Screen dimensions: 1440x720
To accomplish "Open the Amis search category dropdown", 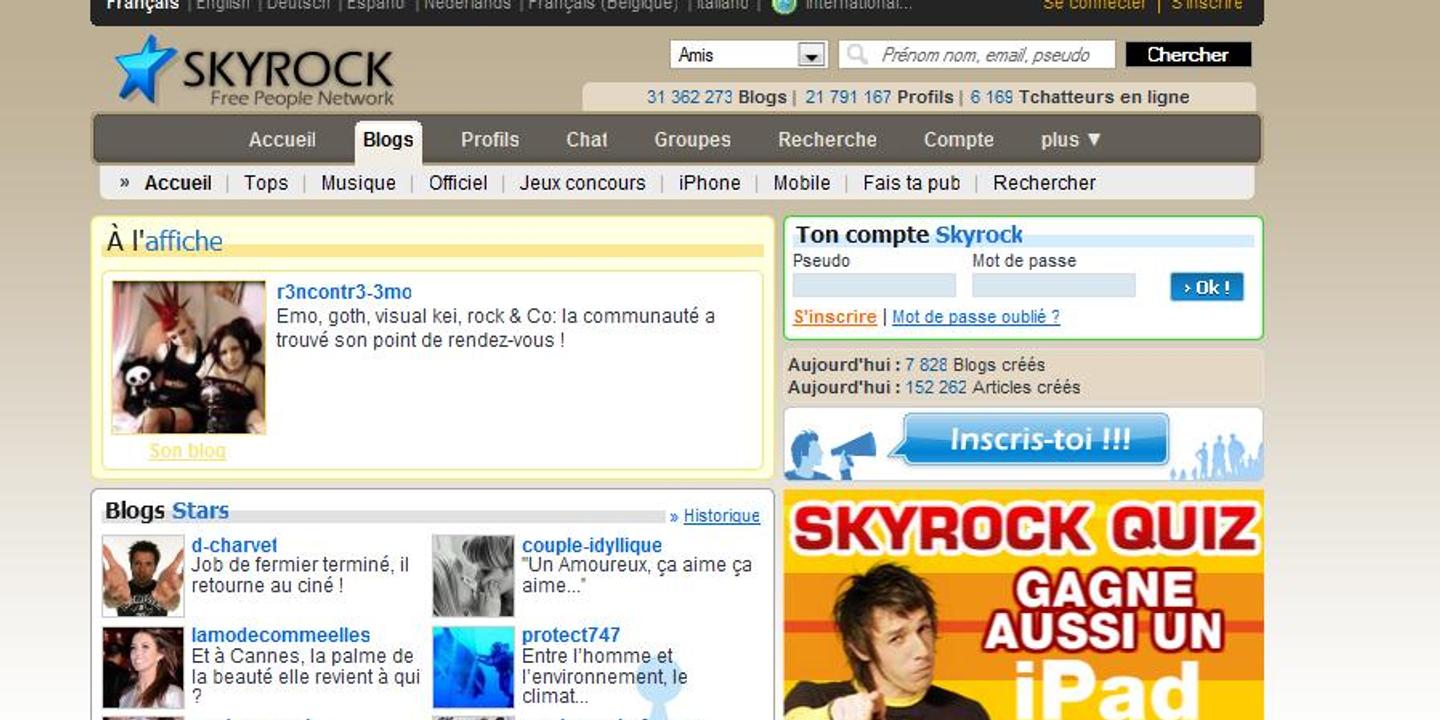I will click(812, 55).
